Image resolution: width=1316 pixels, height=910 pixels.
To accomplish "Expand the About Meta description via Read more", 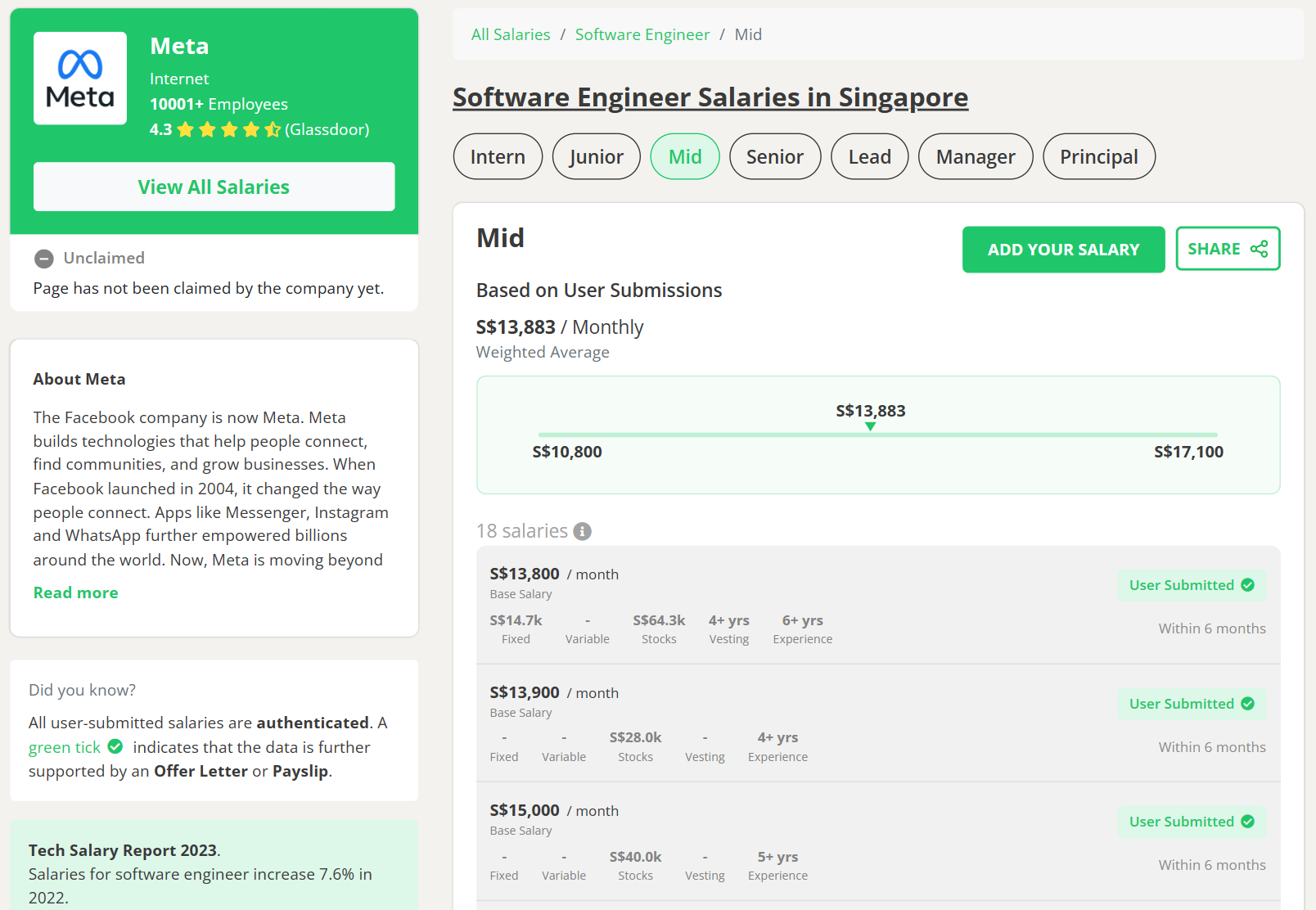I will (75, 592).
